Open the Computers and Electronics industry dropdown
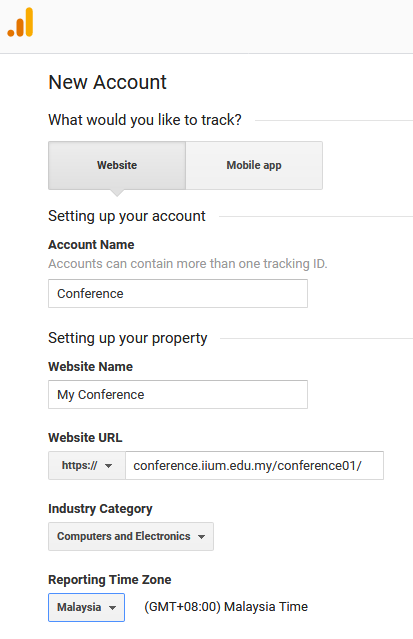Viewport: 413px width, 639px height. pos(131,536)
